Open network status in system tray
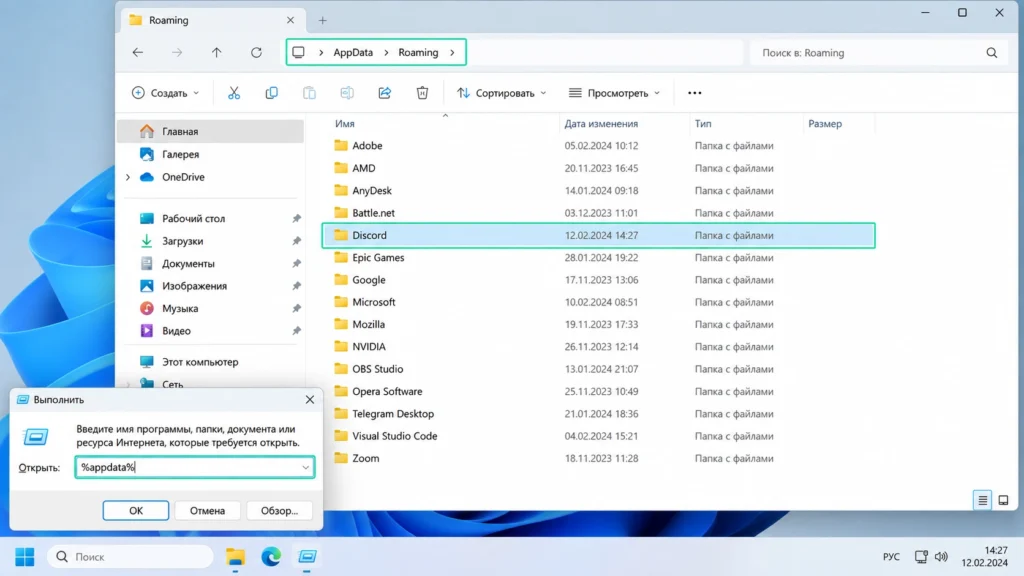The height and width of the screenshot is (576, 1024). 921,557
